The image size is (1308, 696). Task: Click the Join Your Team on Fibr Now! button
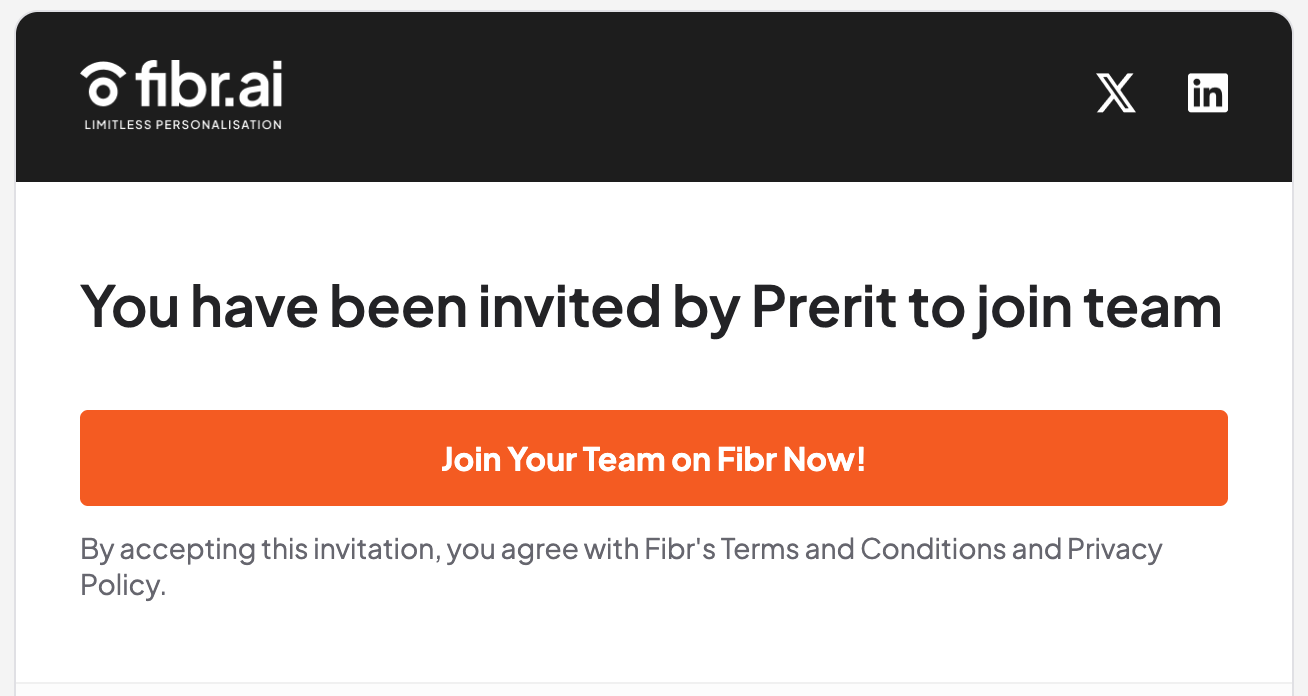pyautogui.click(x=654, y=458)
